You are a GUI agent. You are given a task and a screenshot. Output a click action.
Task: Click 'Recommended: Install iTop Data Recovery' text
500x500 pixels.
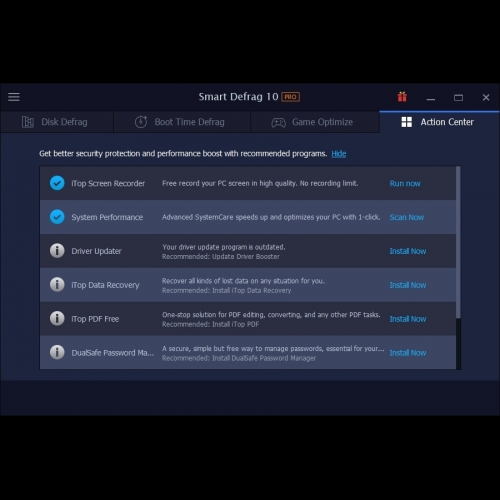(226, 290)
